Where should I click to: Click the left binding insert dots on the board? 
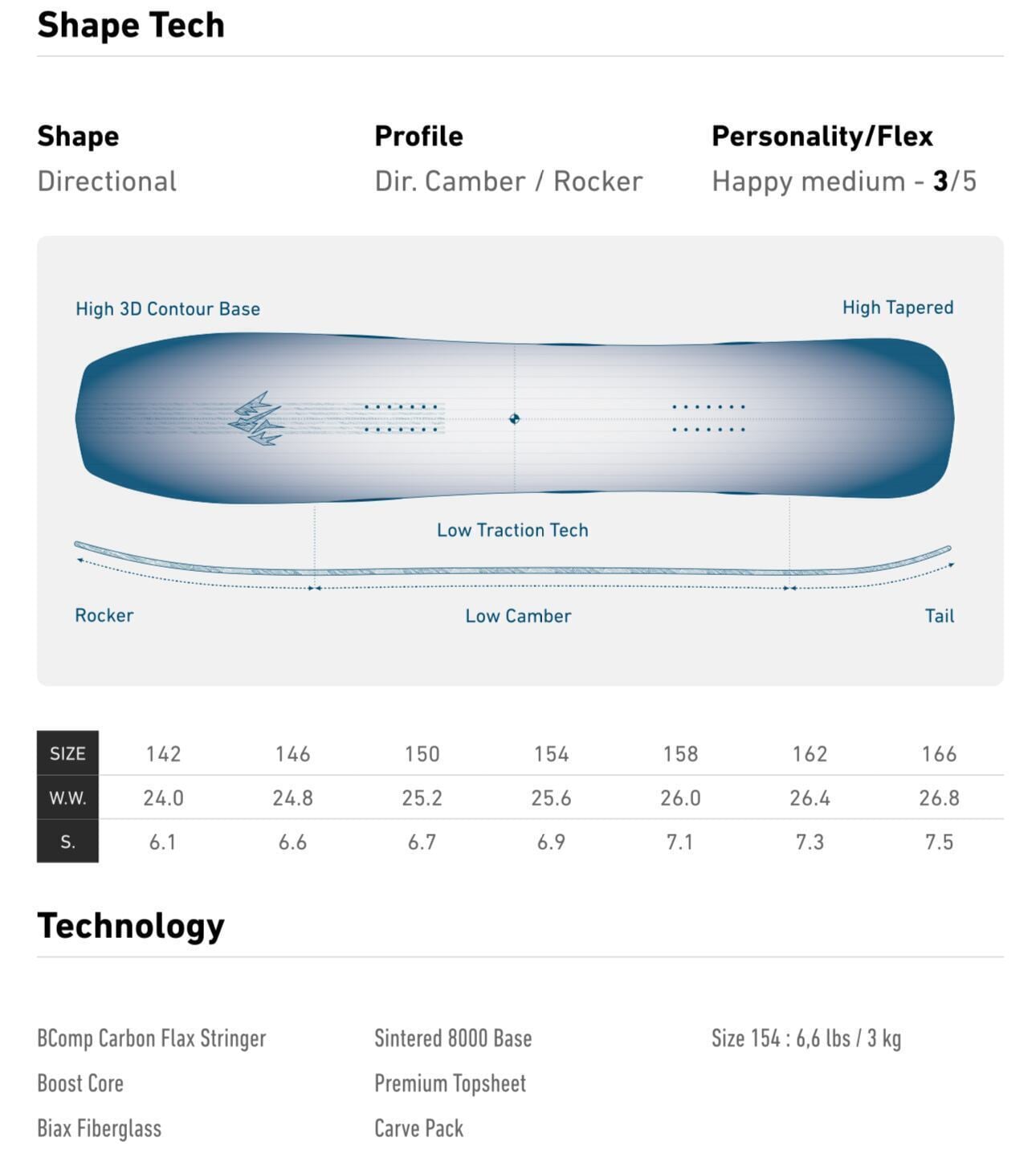[x=402, y=418]
